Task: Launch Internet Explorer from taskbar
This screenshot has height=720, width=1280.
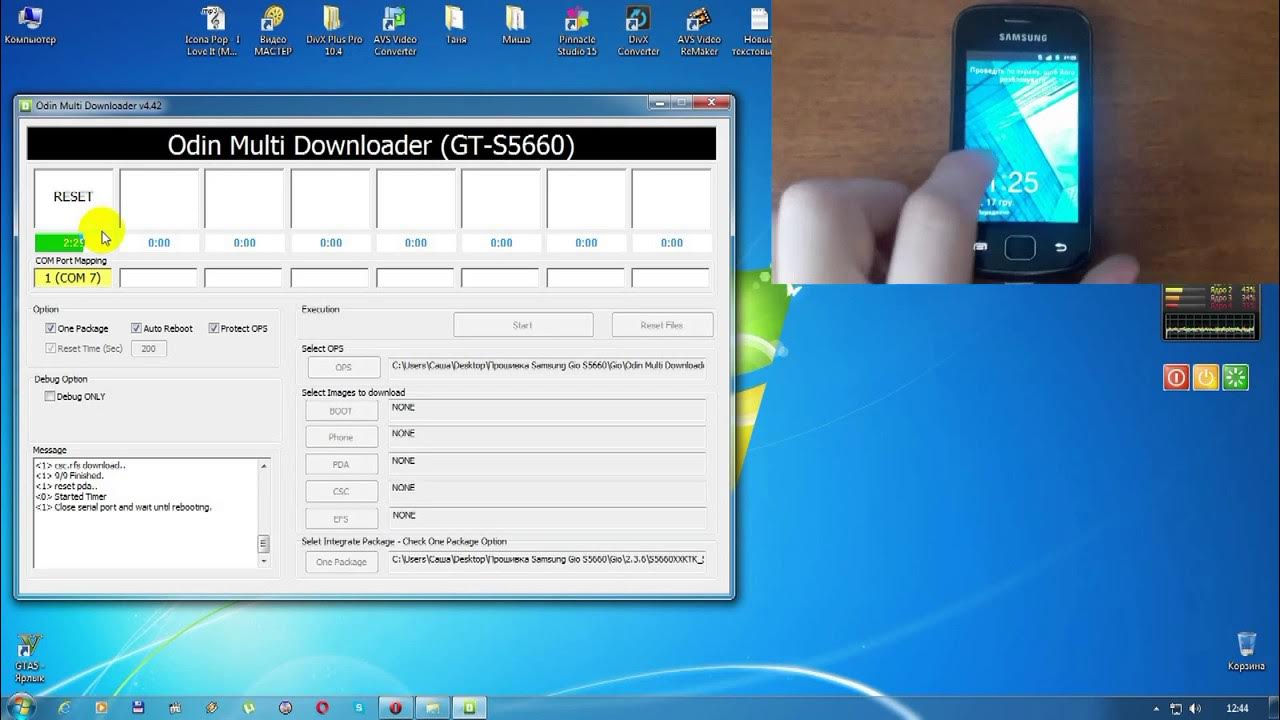Action: pos(65,708)
